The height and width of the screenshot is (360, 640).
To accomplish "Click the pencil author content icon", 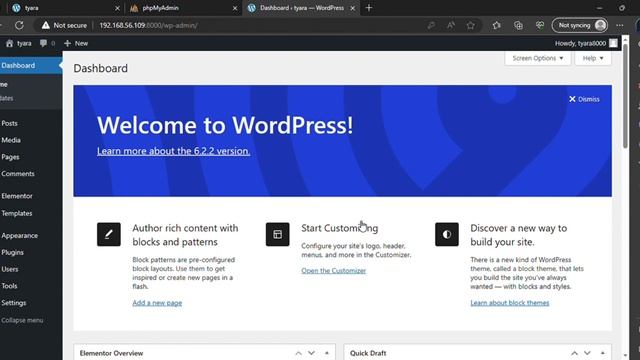I will (x=109, y=234).
